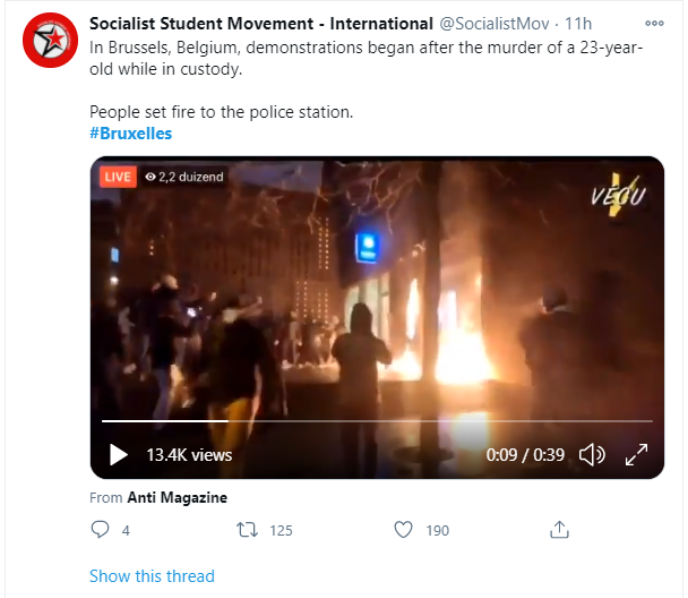Open the Anti Magazine source link
This screenshot has height=598, width=688.
[x=177, y=498]
